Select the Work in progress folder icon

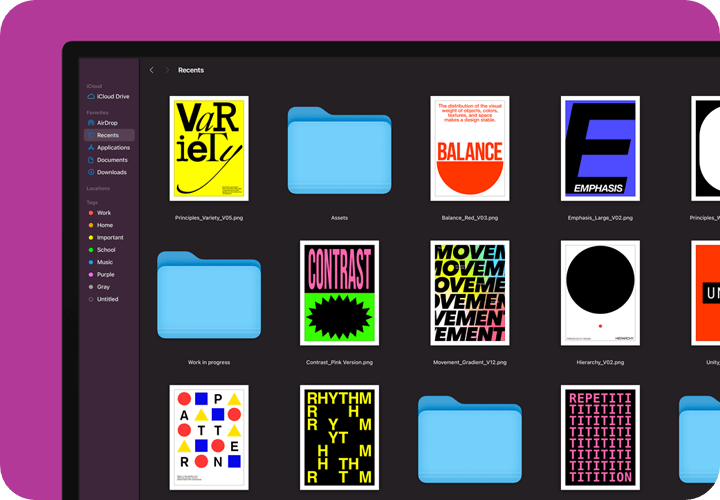click(209, 295)
